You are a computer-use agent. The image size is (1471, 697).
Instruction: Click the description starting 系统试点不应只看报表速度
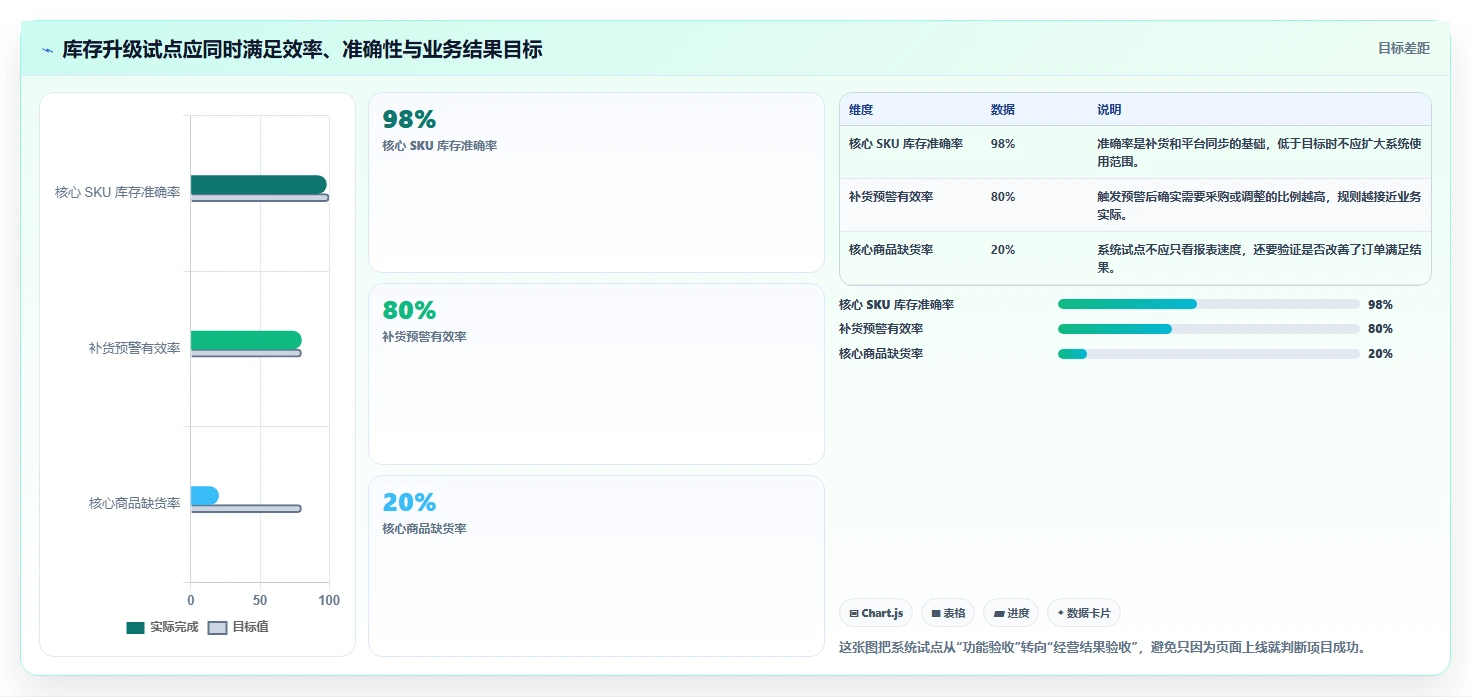(x=1259, y=259)
